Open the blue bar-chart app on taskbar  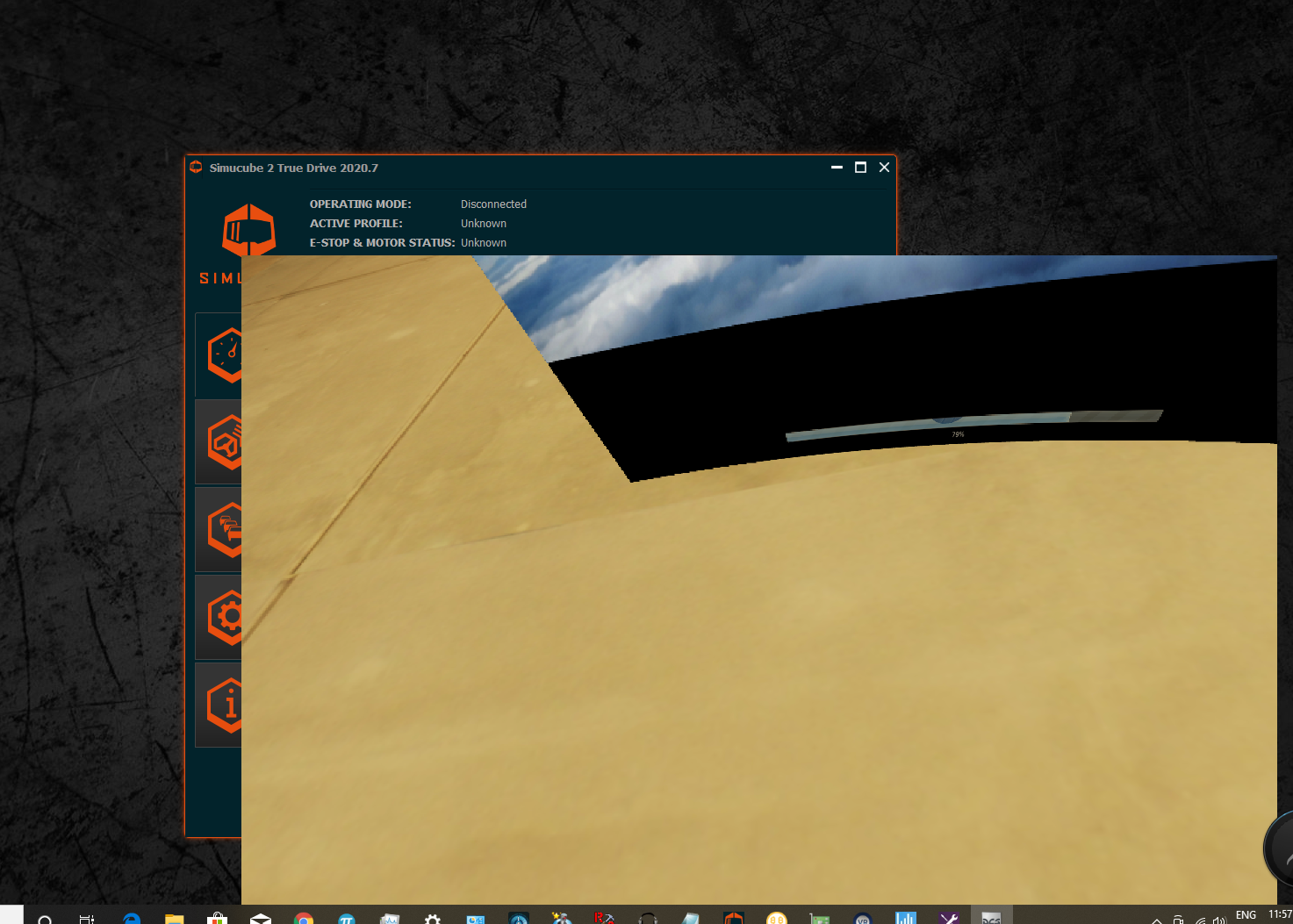tap(906, 919)
